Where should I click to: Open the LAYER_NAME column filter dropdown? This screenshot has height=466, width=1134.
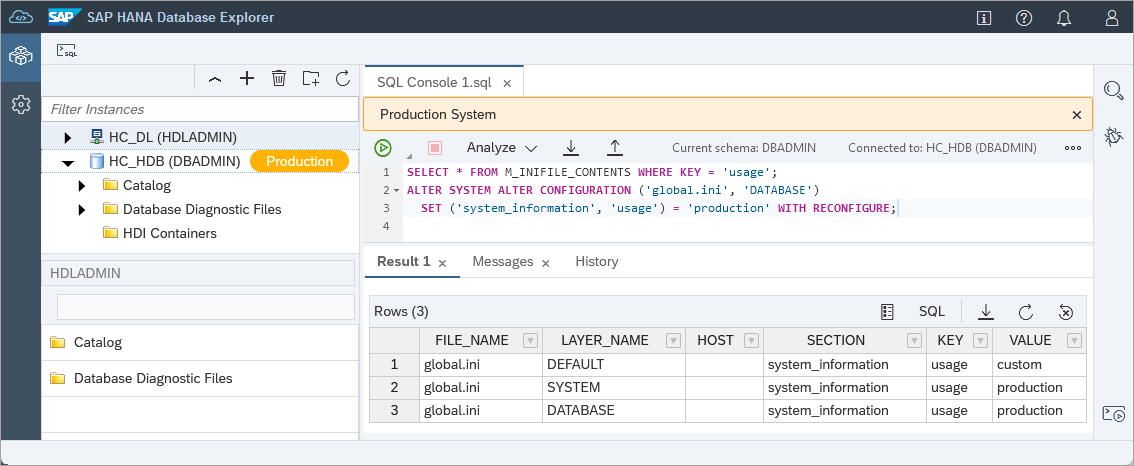[x=674, y=341]
